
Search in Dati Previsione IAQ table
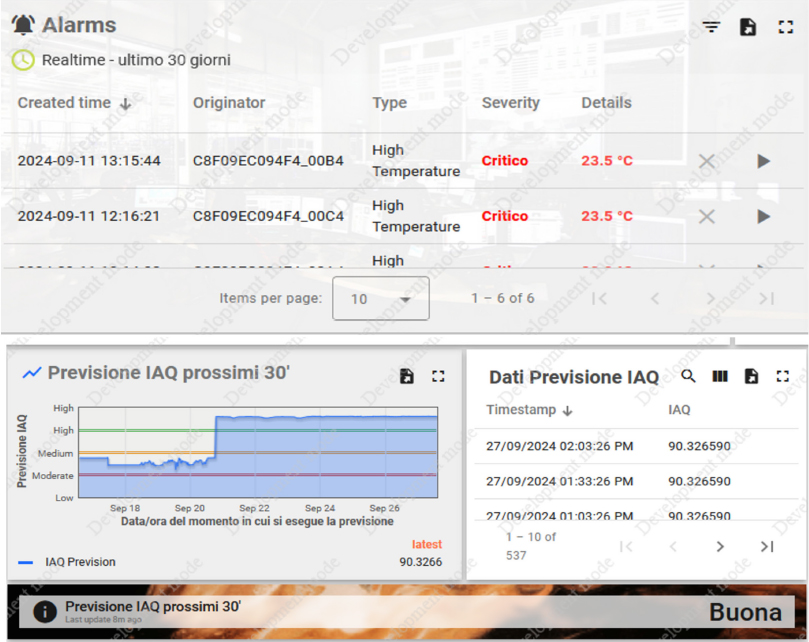pos(688,376)
